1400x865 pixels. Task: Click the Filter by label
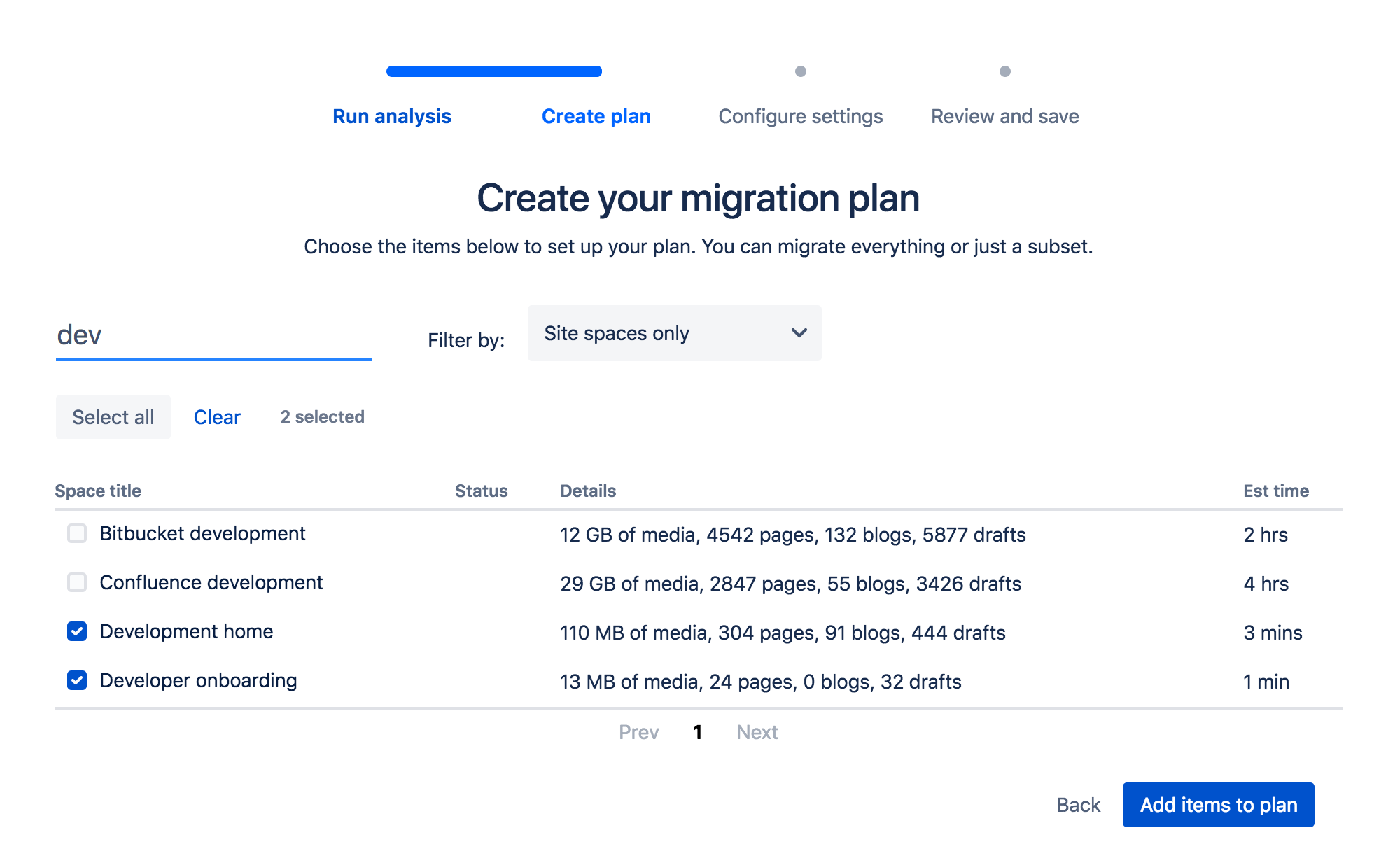coord(466,340)
